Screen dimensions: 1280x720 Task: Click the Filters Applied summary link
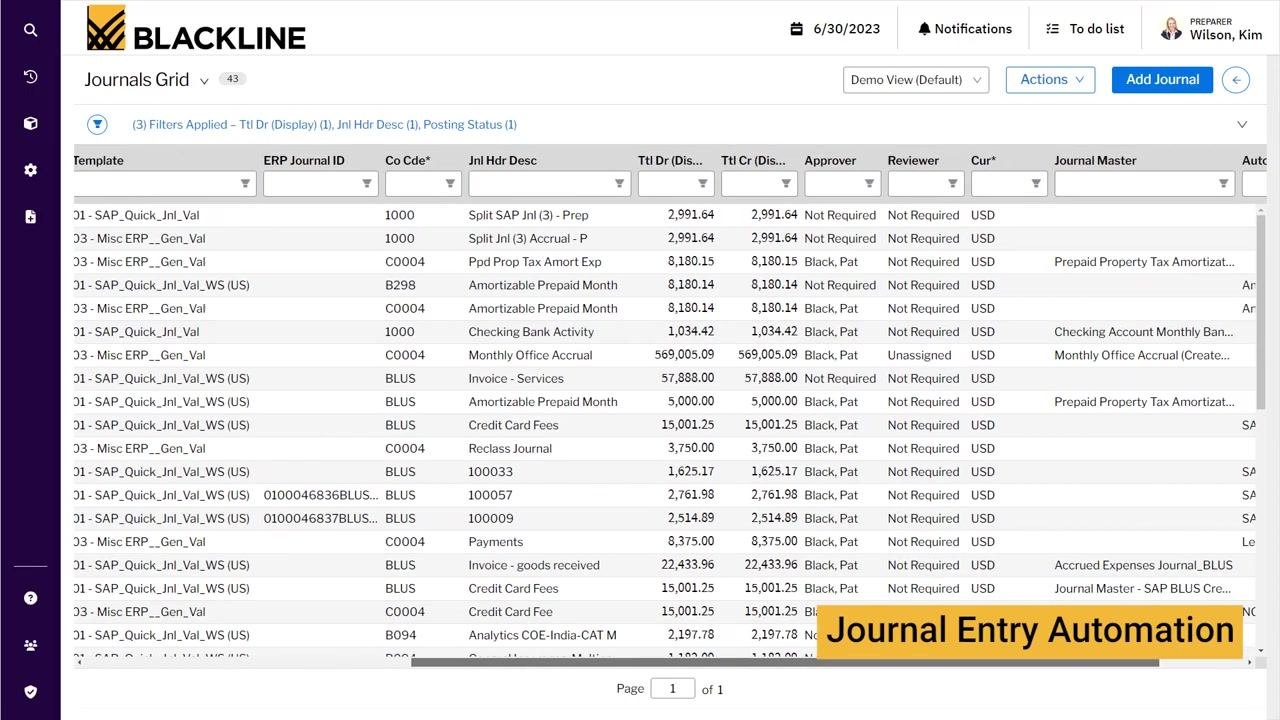(x=324, y=125)
